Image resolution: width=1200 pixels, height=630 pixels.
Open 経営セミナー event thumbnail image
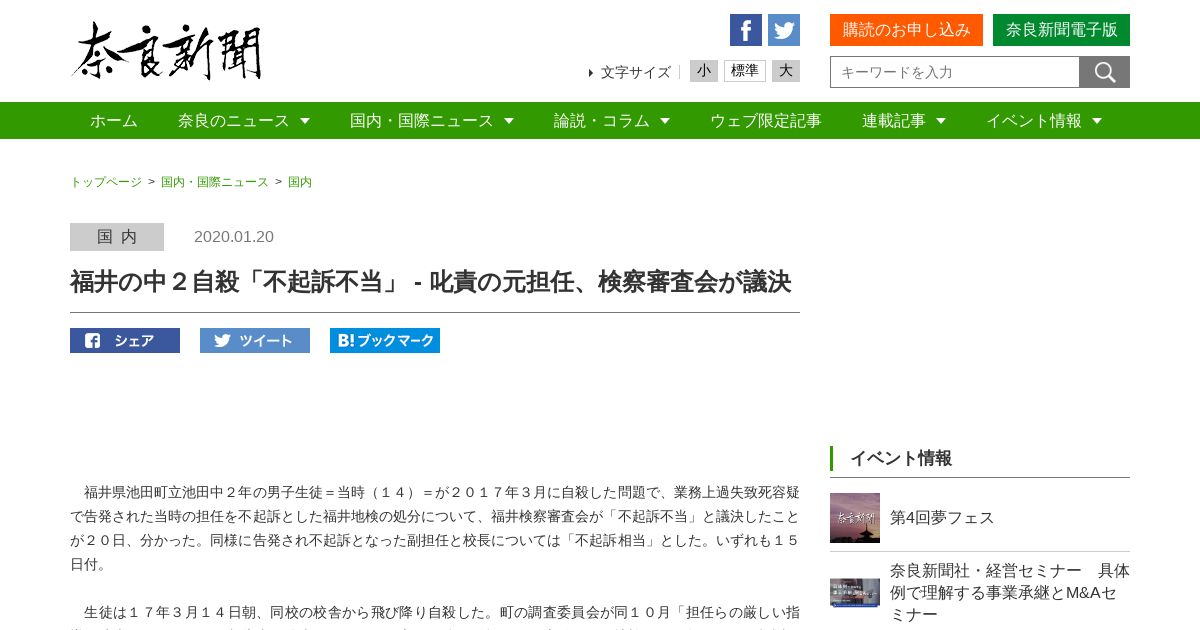point(855,592)
